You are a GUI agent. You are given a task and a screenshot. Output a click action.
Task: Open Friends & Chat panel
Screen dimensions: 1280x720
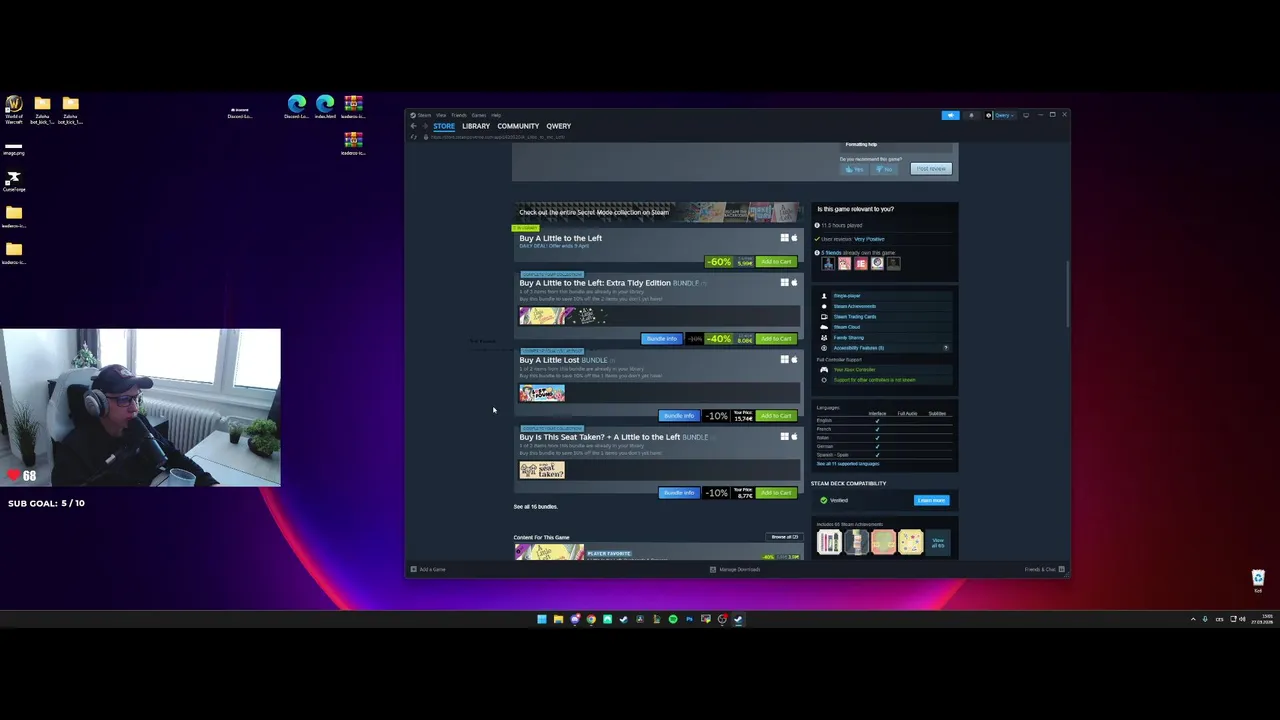click(1045, 569)
